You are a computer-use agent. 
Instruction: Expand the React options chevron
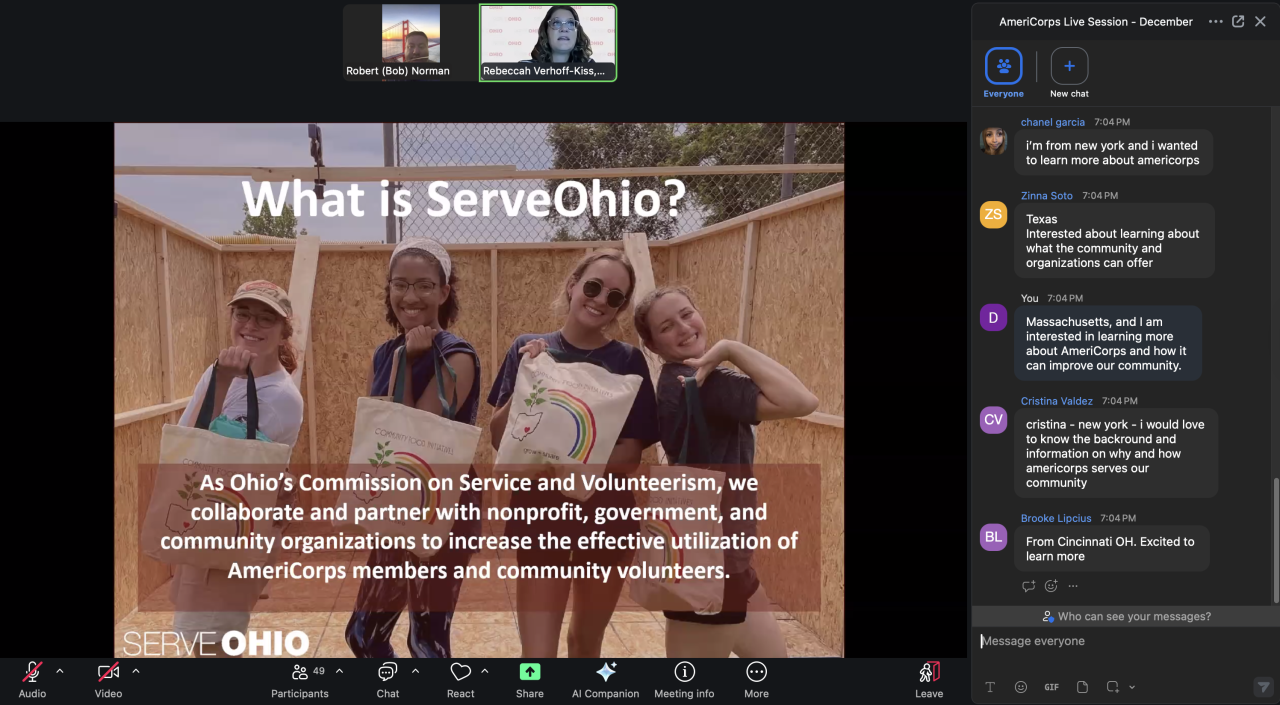coord(485,671)
